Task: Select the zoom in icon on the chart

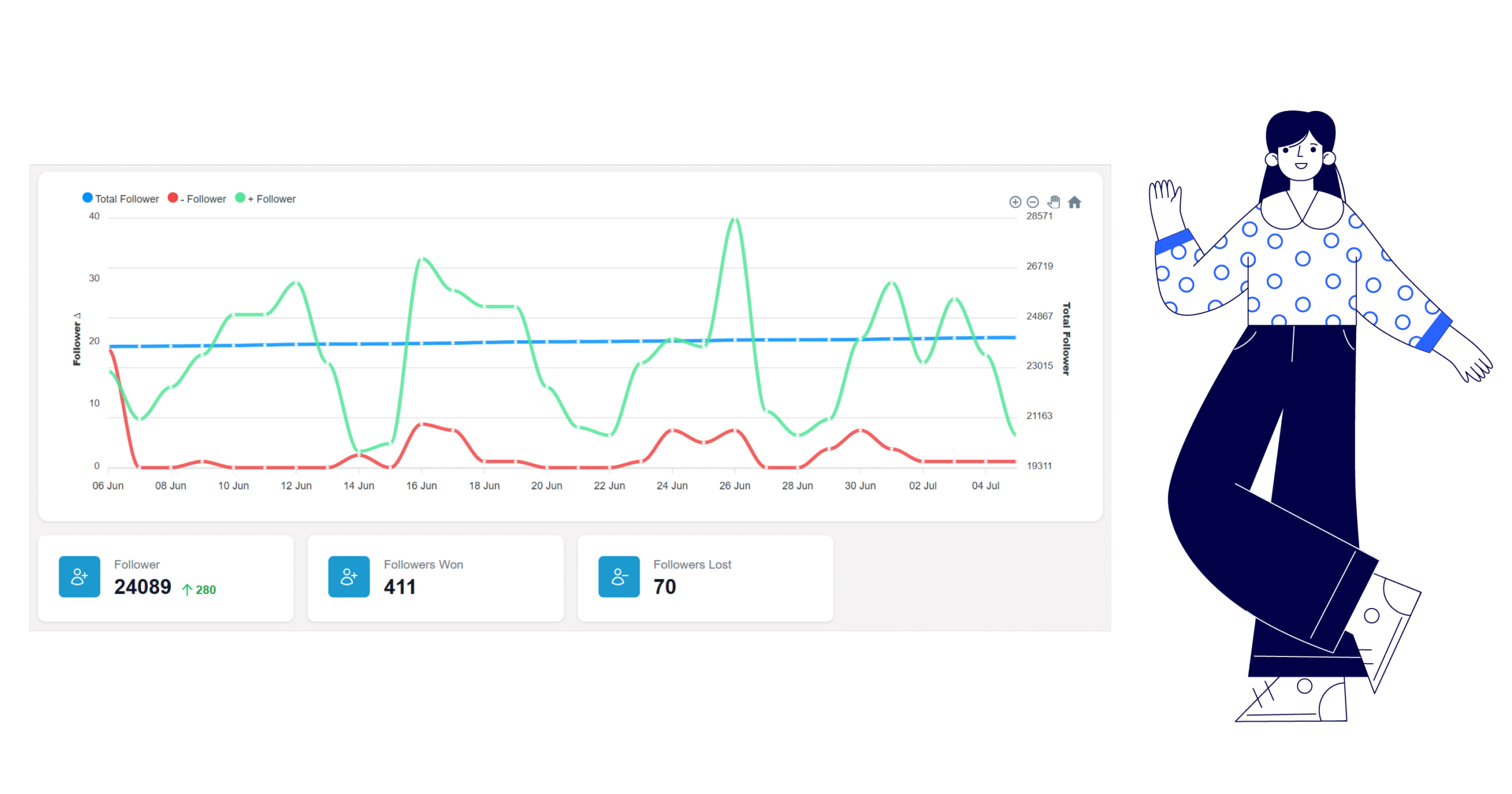Action: click(1016, 202)
